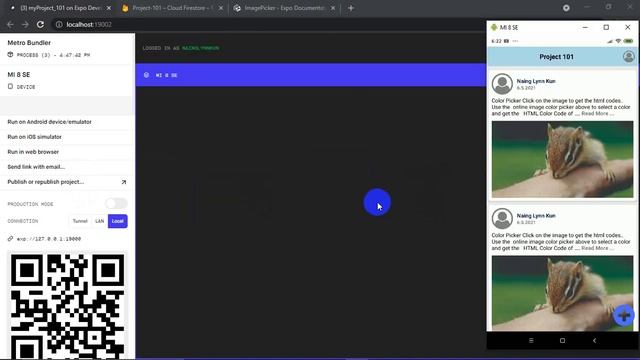The image size is (640, 360).
Task: Open the first post's chipmunk image
Action: 562,159
